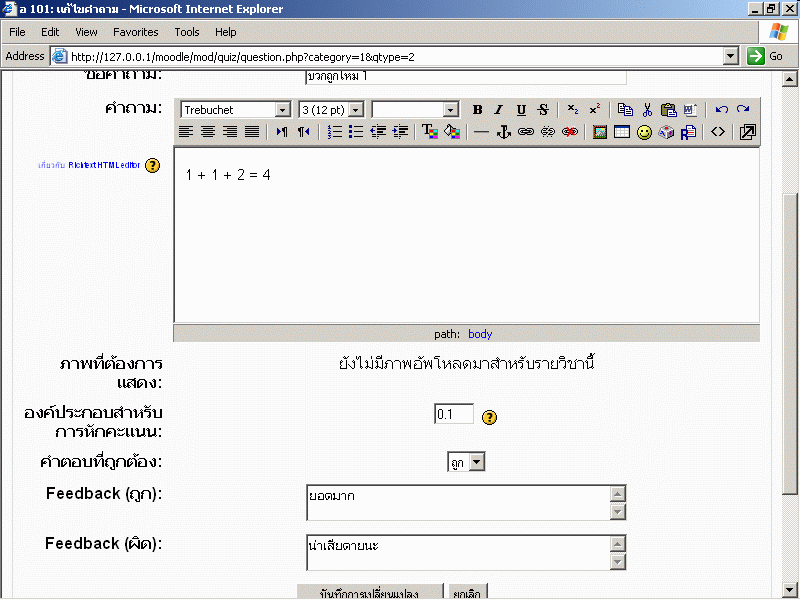Open the Trebuchet font family dropdown
The height and width of the screenshot is (600, 800).
click(282, 110)
